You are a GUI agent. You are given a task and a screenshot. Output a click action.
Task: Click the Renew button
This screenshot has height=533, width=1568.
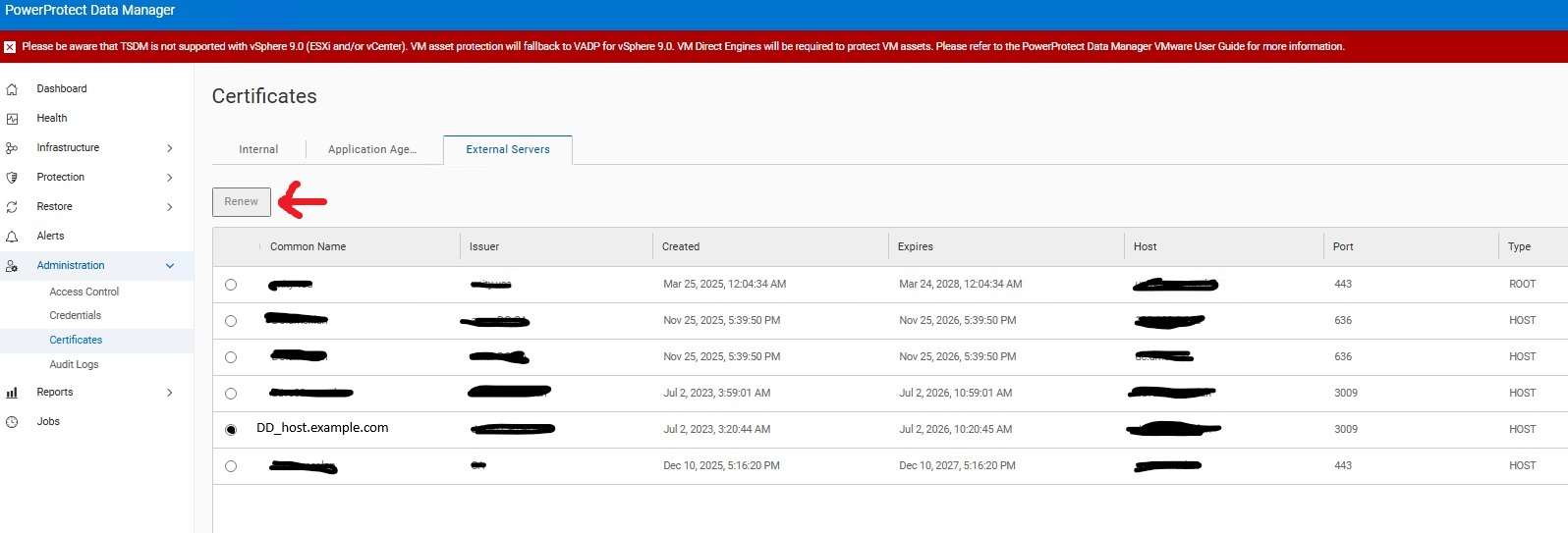[x=242, y=201]
